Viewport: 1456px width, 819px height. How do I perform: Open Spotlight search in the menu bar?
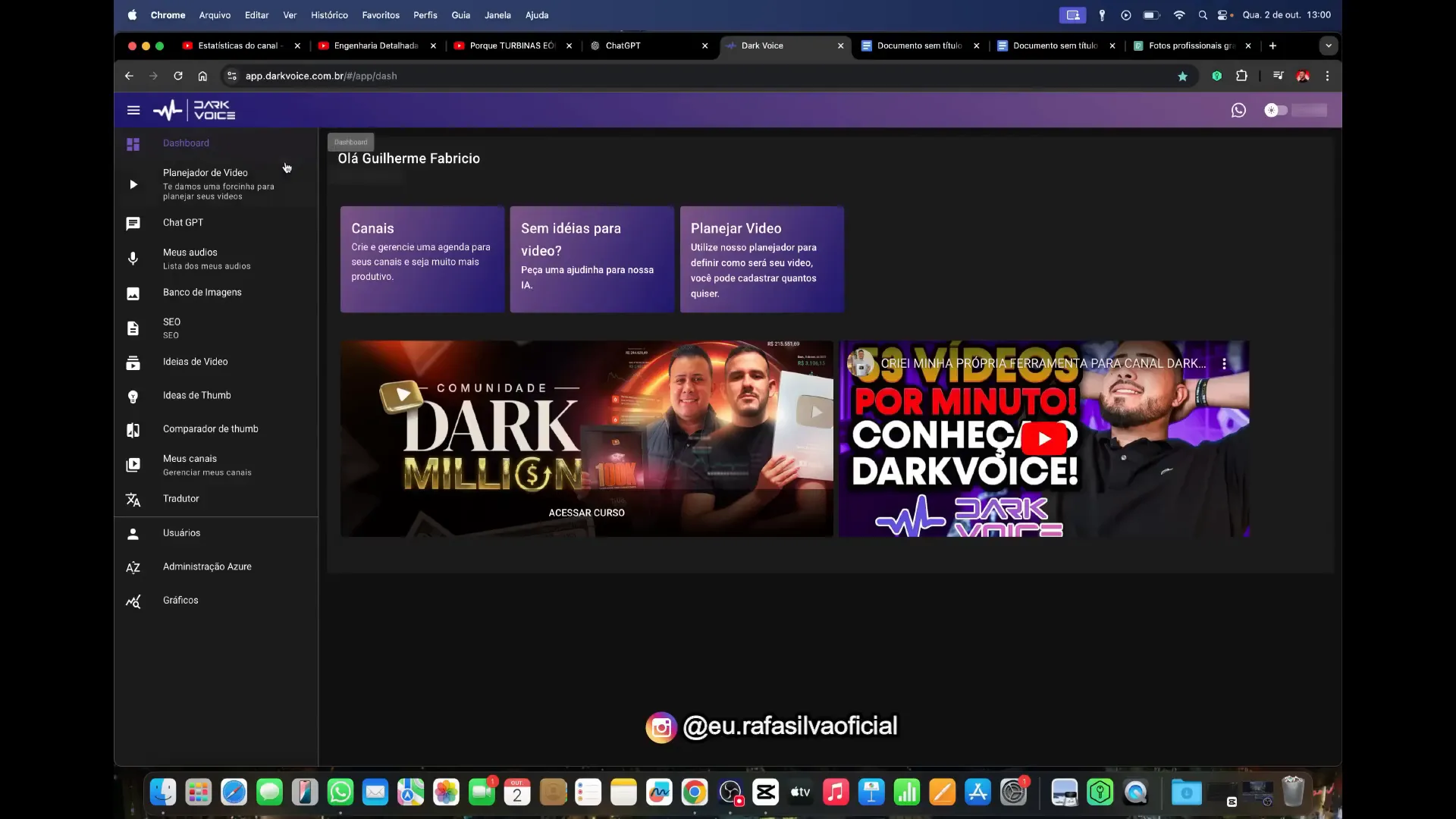point(1203,15)
